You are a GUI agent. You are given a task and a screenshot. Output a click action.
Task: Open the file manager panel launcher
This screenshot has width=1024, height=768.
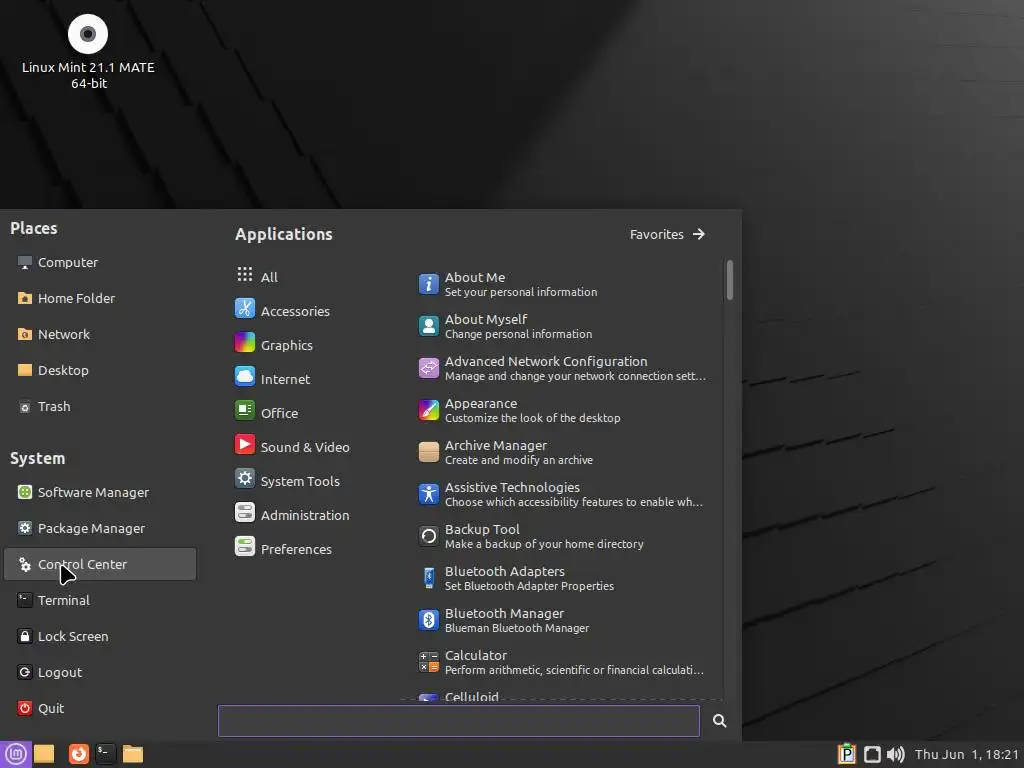tap(133, 754)
